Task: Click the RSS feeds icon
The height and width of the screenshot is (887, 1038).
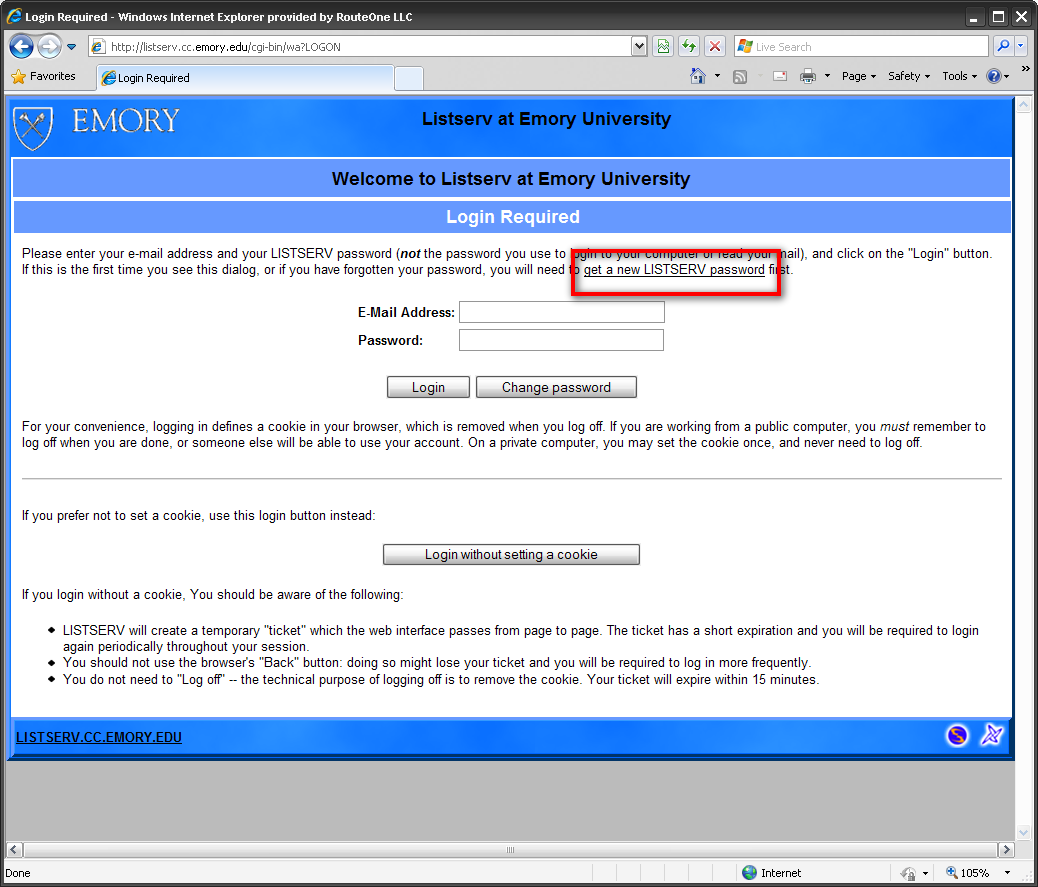Action: [740, 77]
